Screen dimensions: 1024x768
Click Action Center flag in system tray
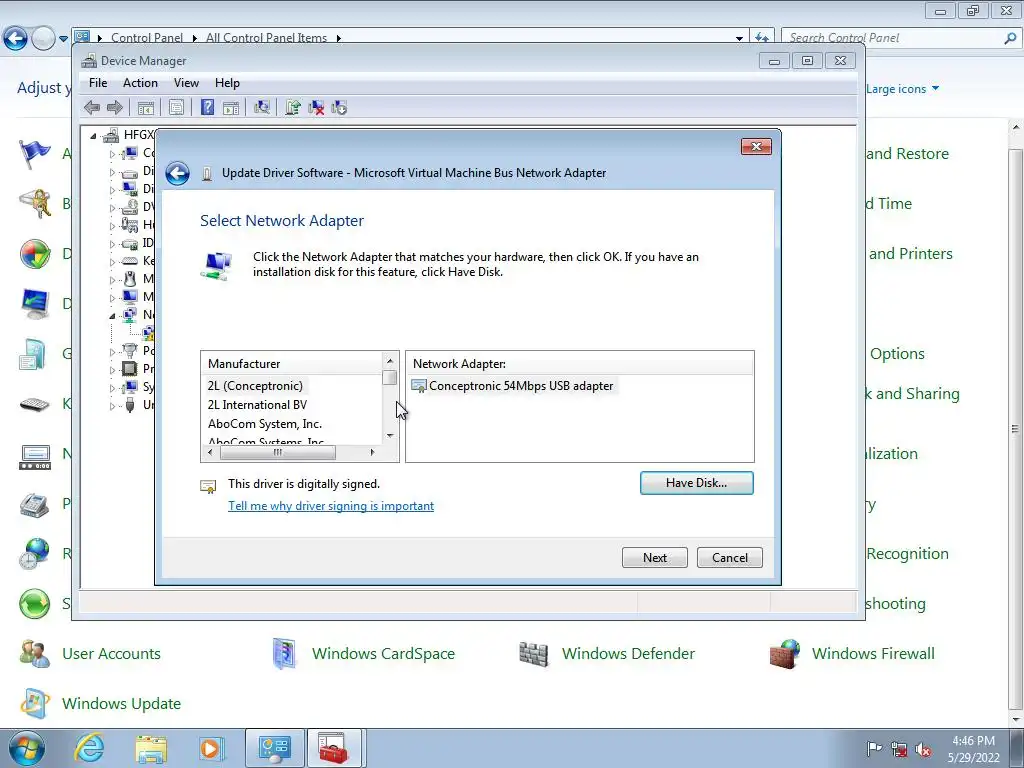coord(874,748)
